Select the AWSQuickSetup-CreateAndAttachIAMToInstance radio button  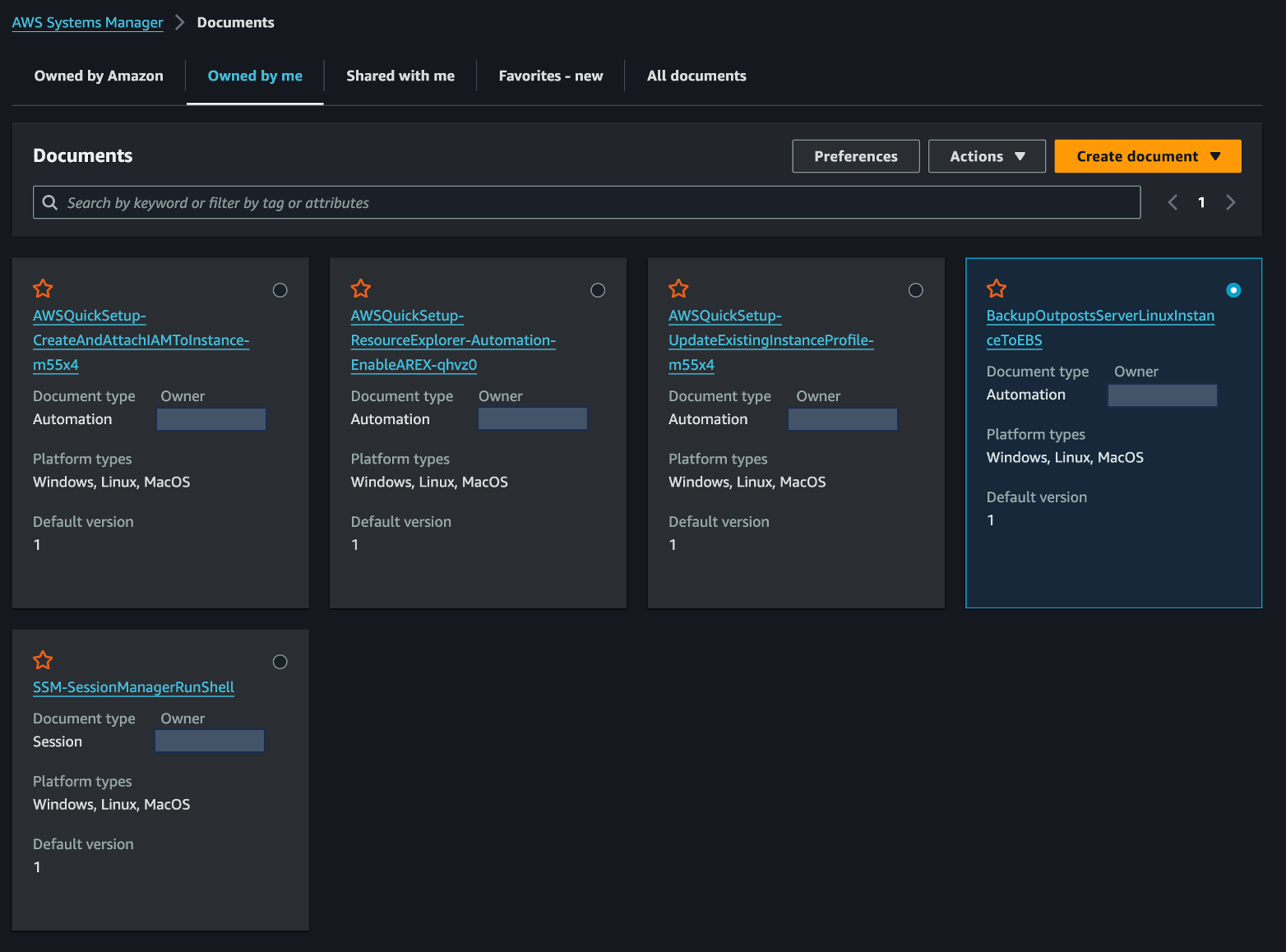click(x=280, y=290)
